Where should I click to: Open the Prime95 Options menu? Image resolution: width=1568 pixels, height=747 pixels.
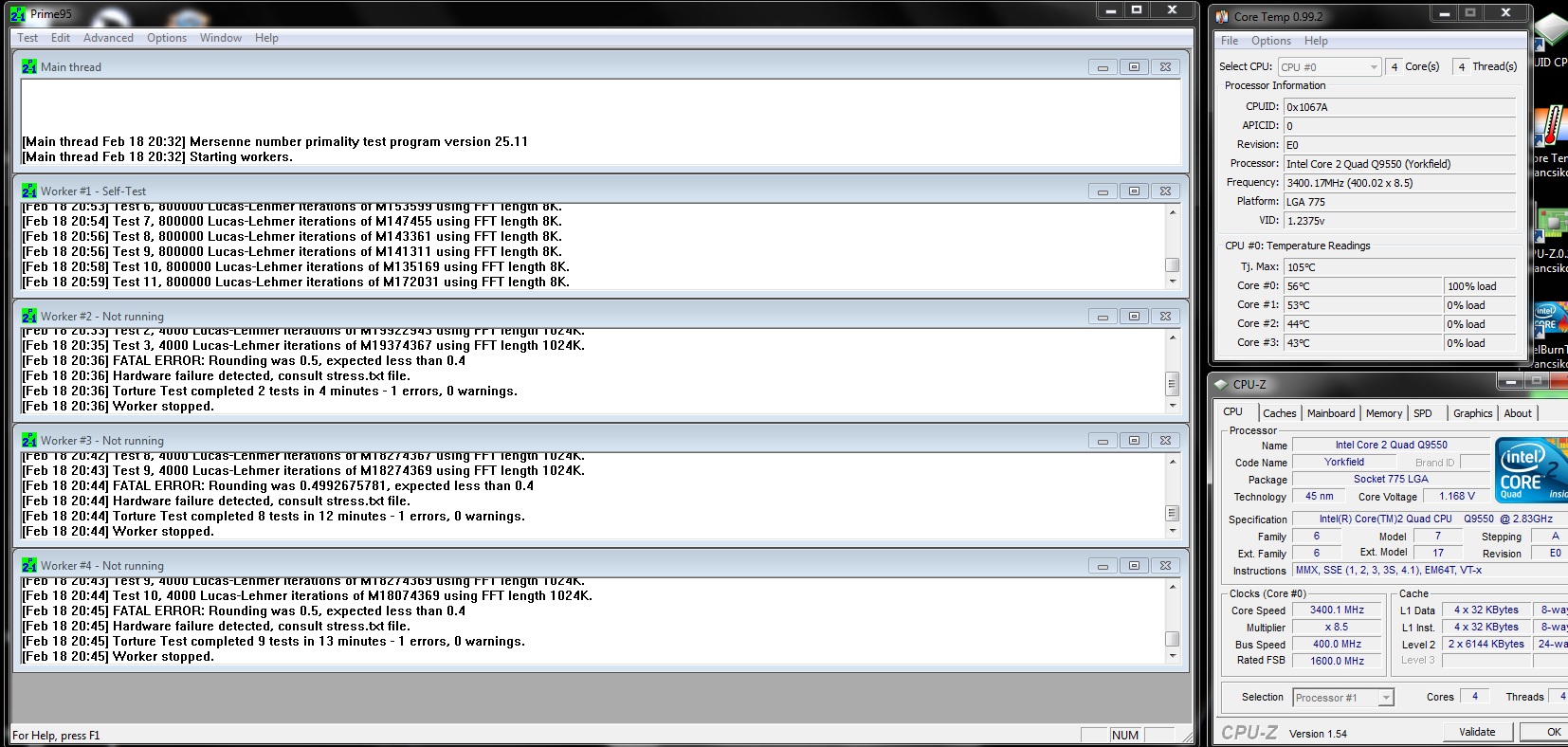pos(167,38)
